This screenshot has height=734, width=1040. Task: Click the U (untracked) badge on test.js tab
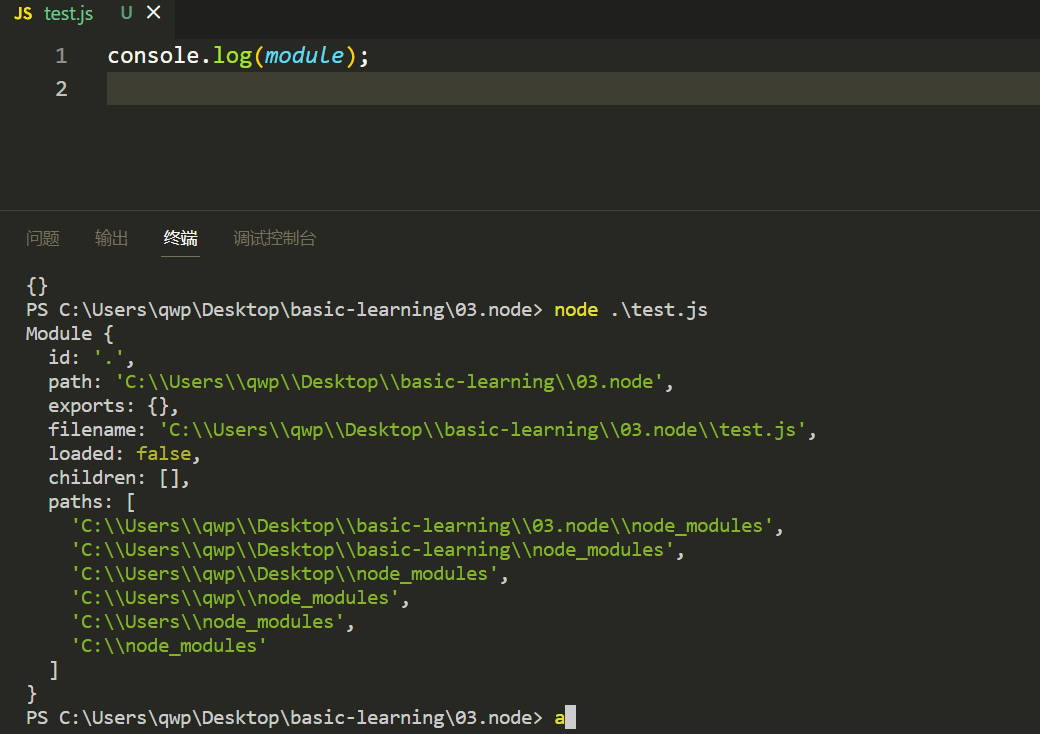pos(126,13)
